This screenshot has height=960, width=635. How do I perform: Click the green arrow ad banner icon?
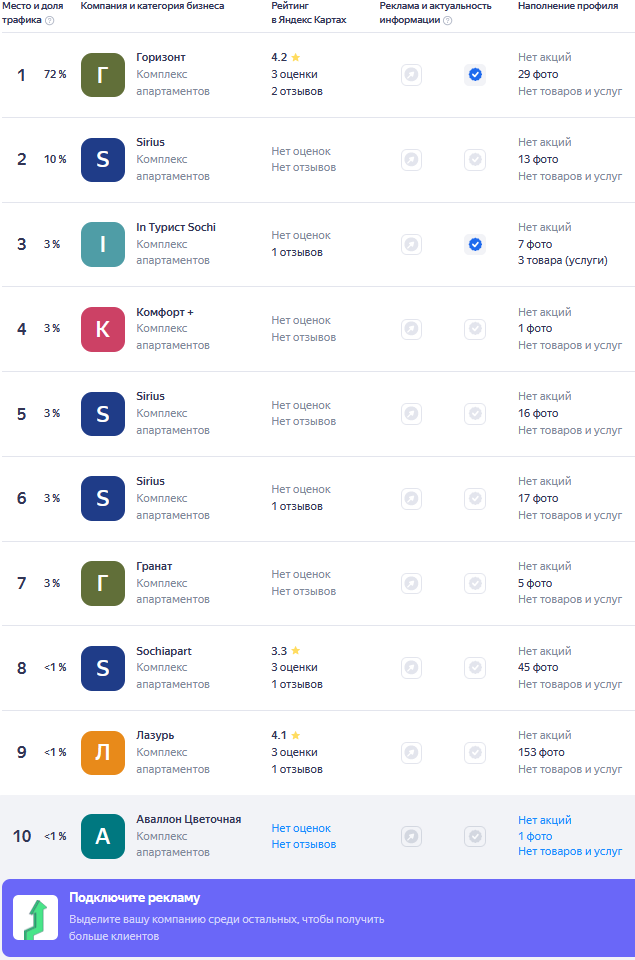pos(36,918)
